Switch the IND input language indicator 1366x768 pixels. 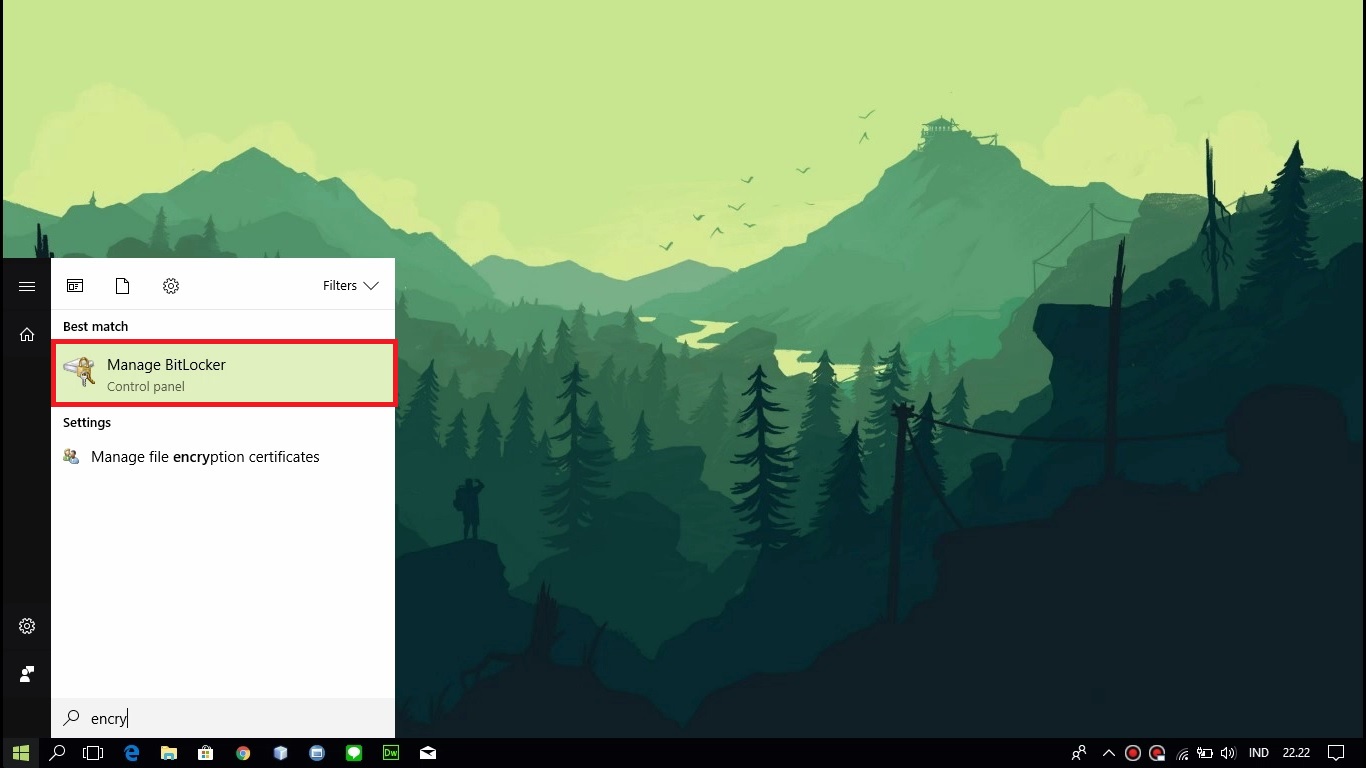(x=1259, y=753)
